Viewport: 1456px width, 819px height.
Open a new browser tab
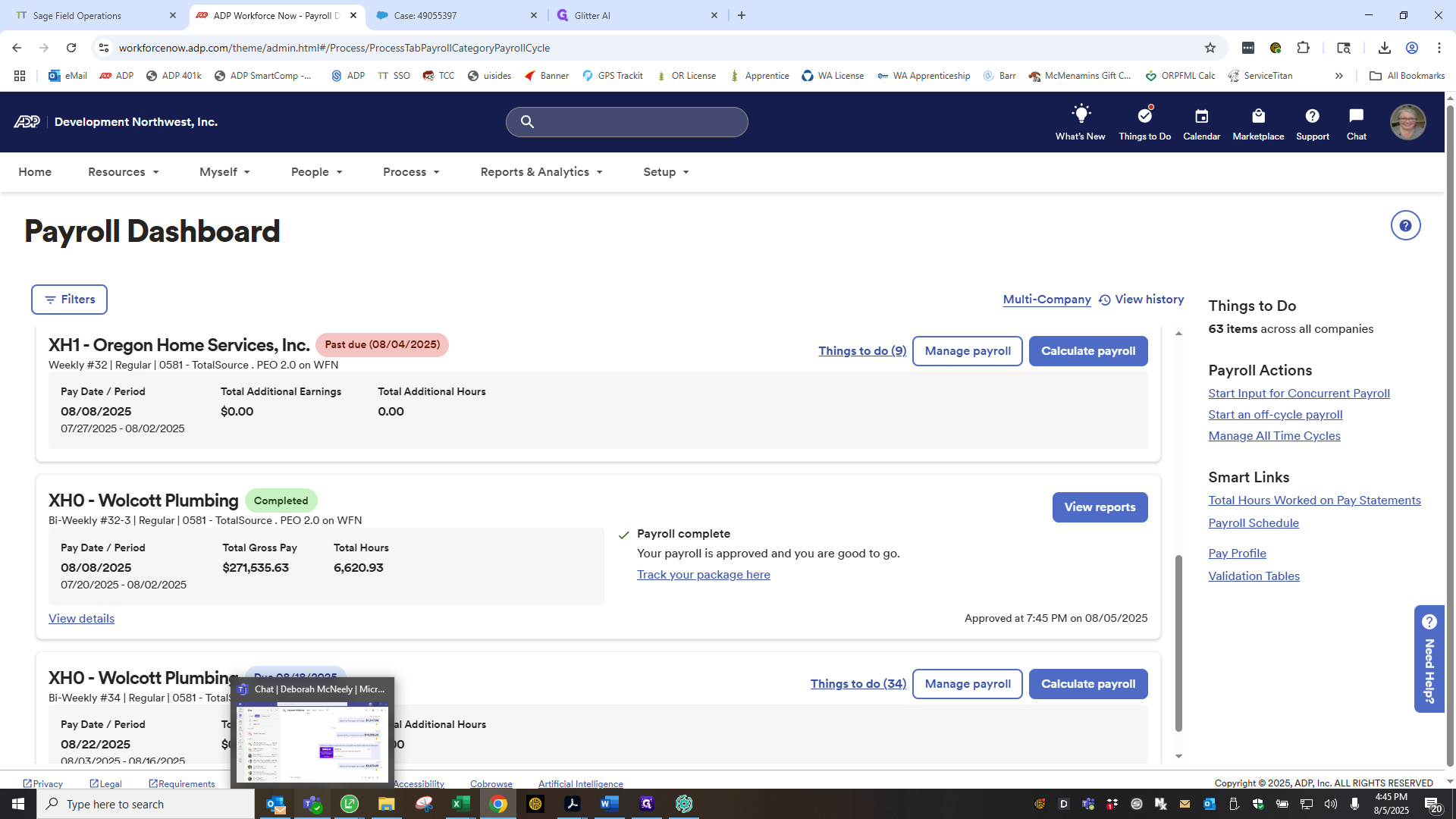(x=742, y=15)
